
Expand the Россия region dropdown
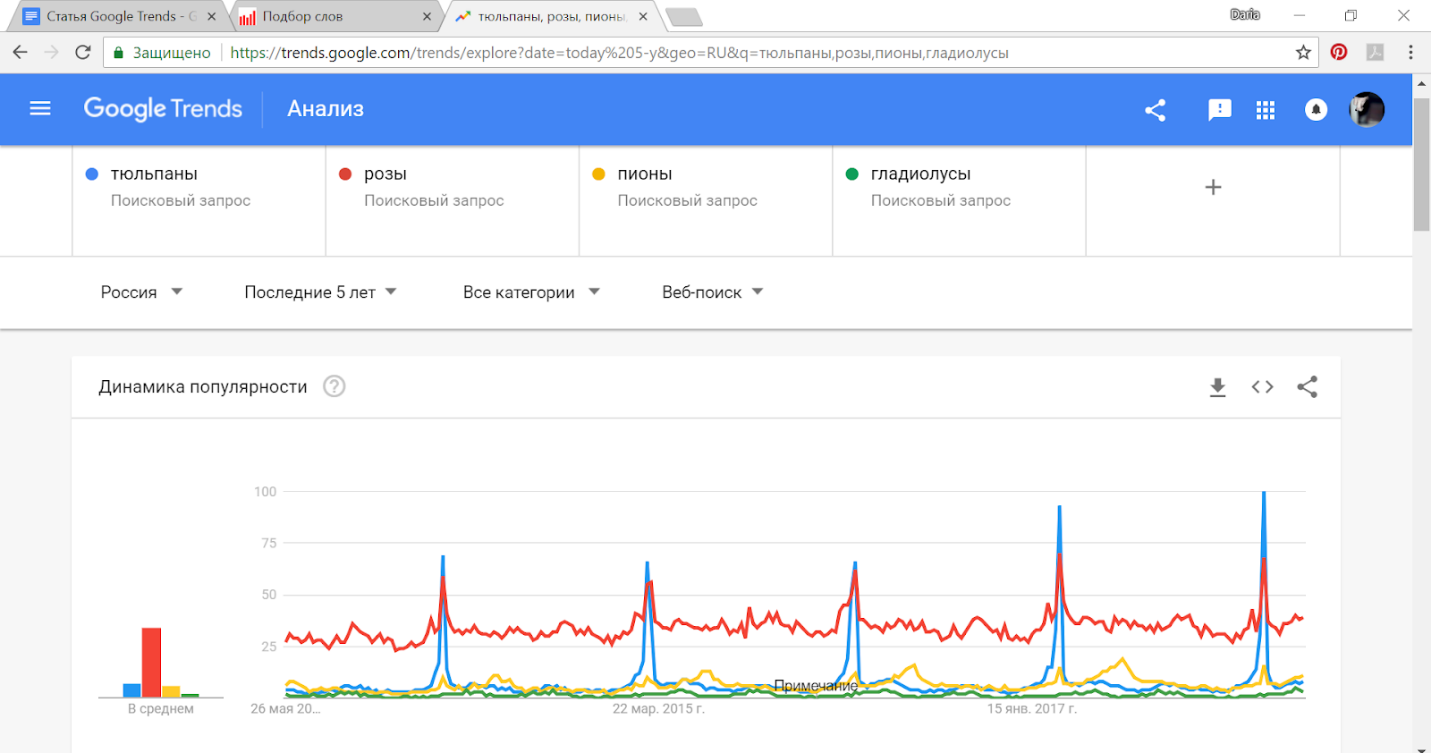pos(142,292)
